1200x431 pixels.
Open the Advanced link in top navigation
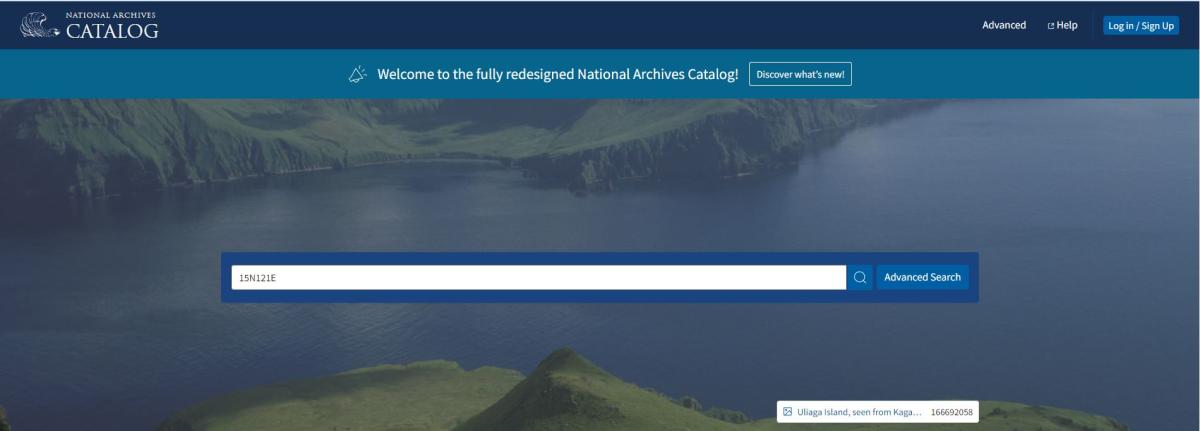[1003, 25]
